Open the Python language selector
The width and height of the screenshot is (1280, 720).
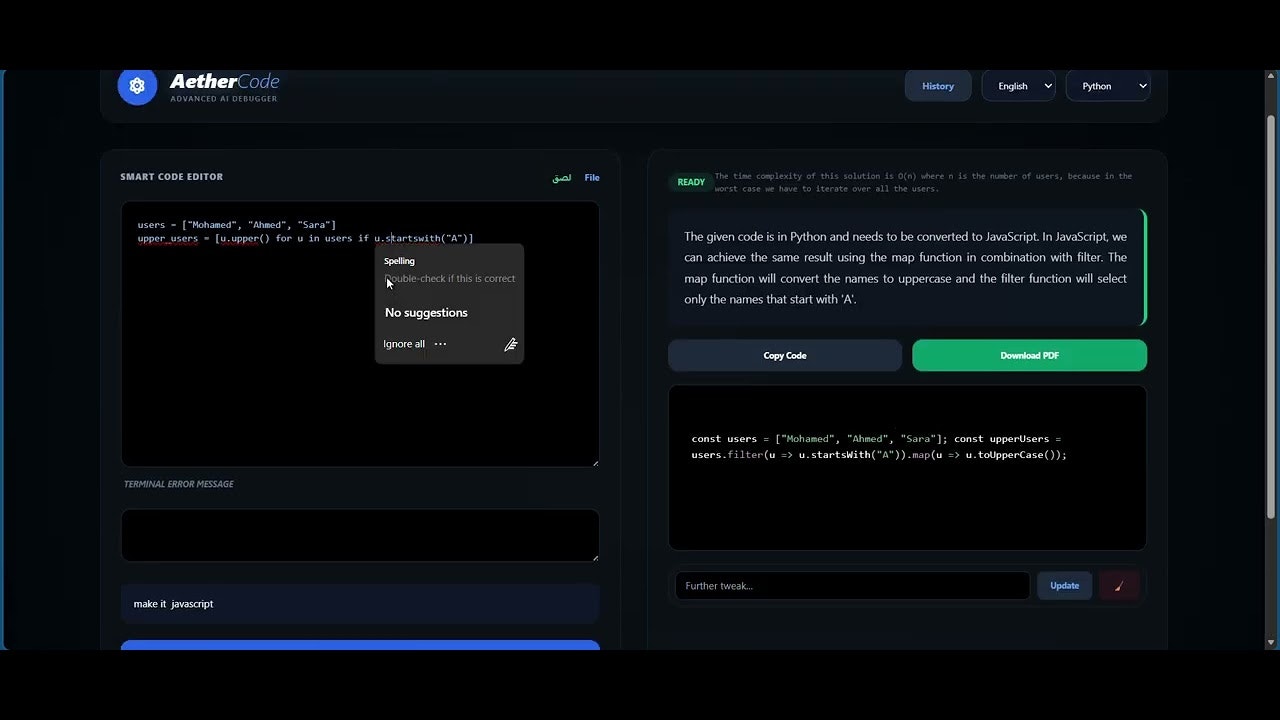tap(1107, 86)
